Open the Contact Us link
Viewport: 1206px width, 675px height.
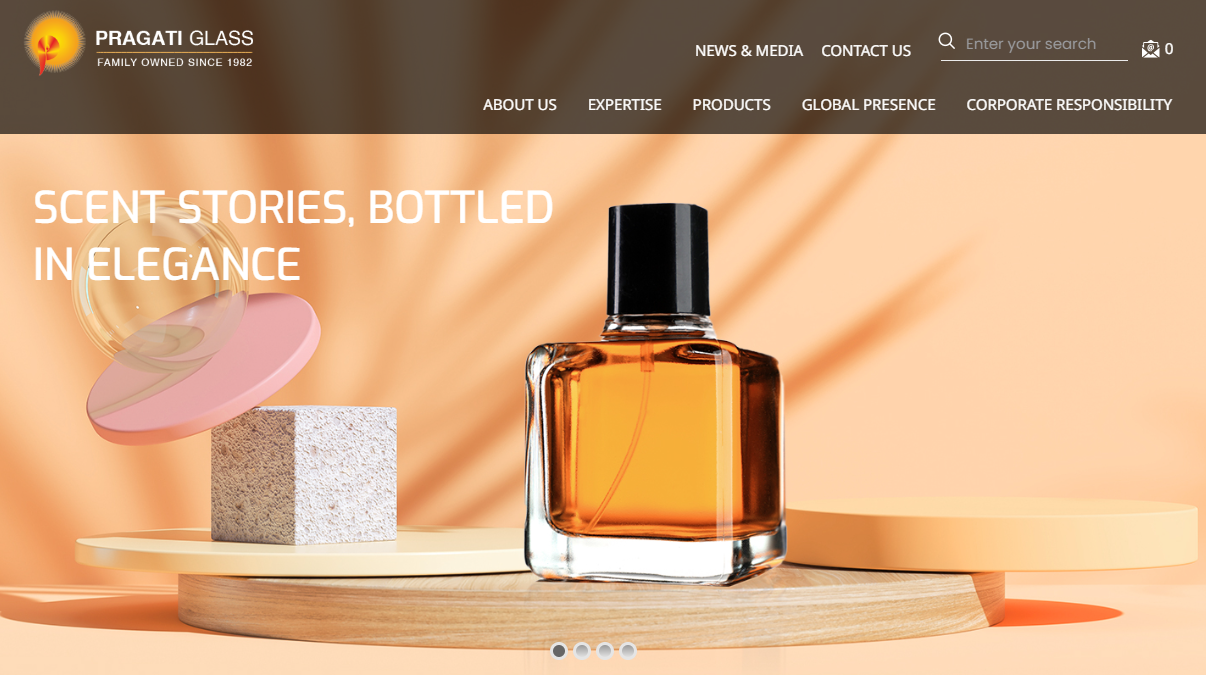tap(866, 50)
